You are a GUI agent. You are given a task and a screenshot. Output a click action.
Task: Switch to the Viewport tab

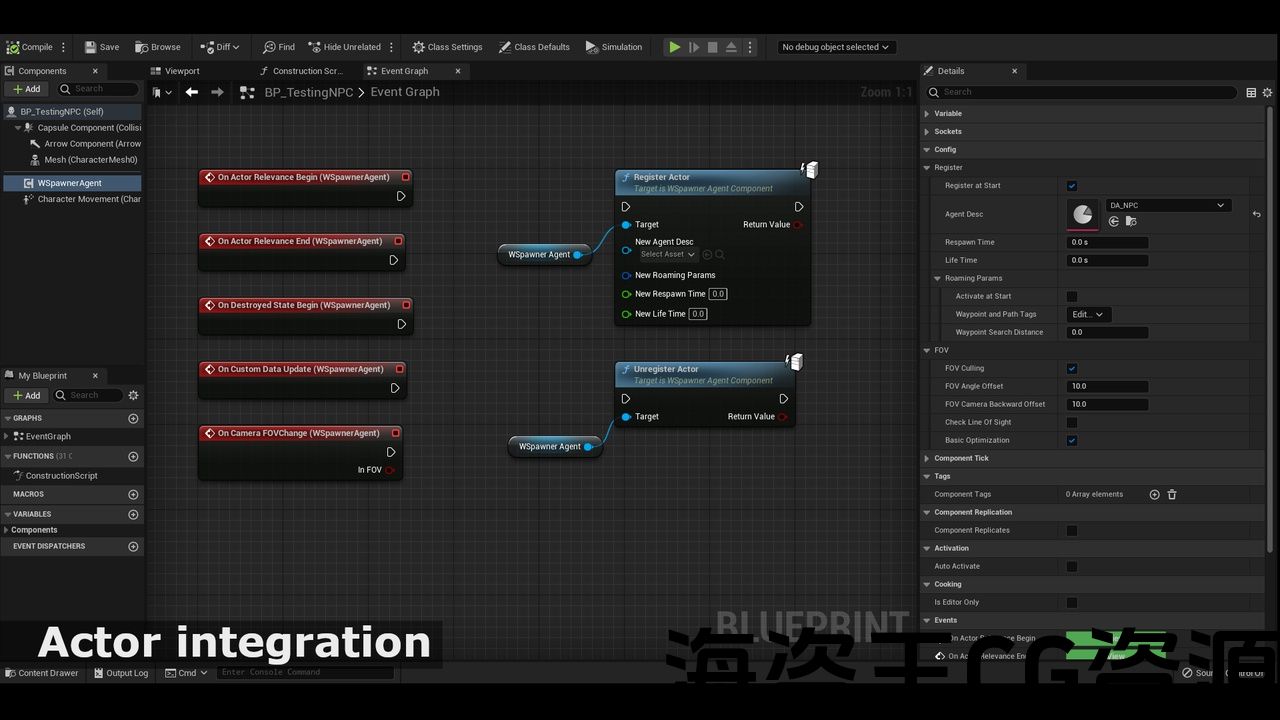pyautogui.click(x=182, y=71)
